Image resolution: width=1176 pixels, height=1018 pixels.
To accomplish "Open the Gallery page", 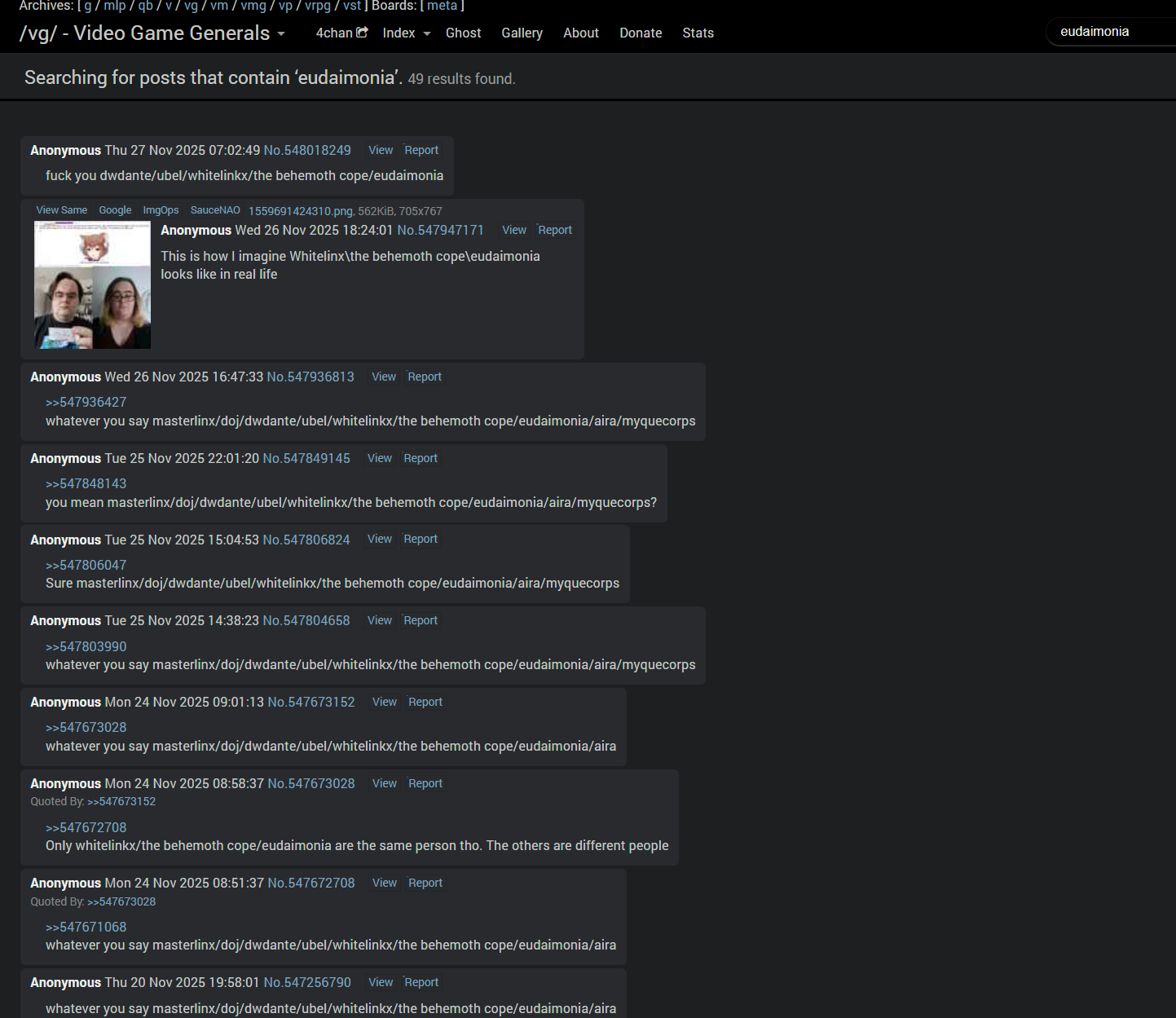I will tap(522, 33).
